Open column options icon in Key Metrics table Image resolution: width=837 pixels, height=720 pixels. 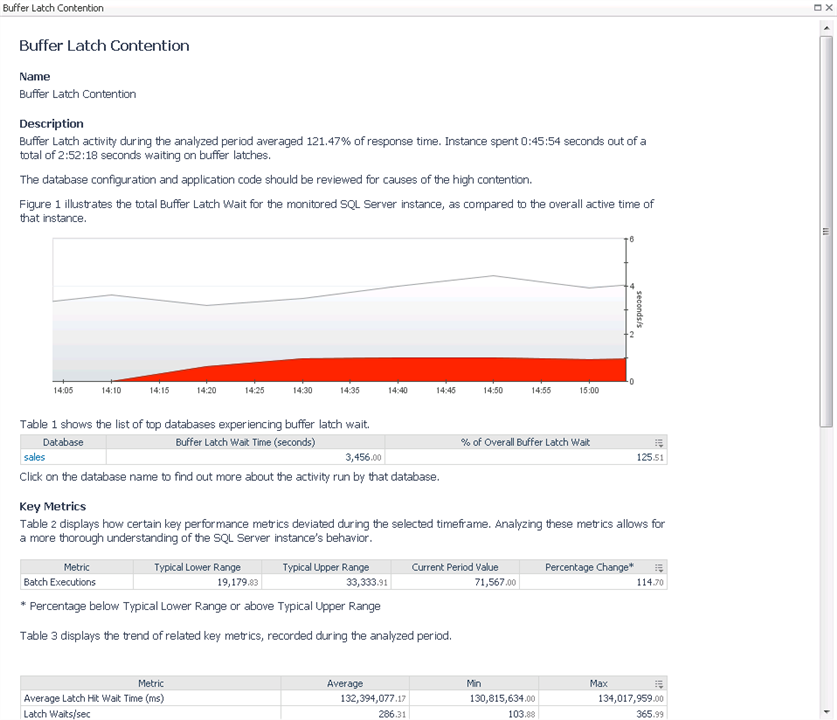659,567
